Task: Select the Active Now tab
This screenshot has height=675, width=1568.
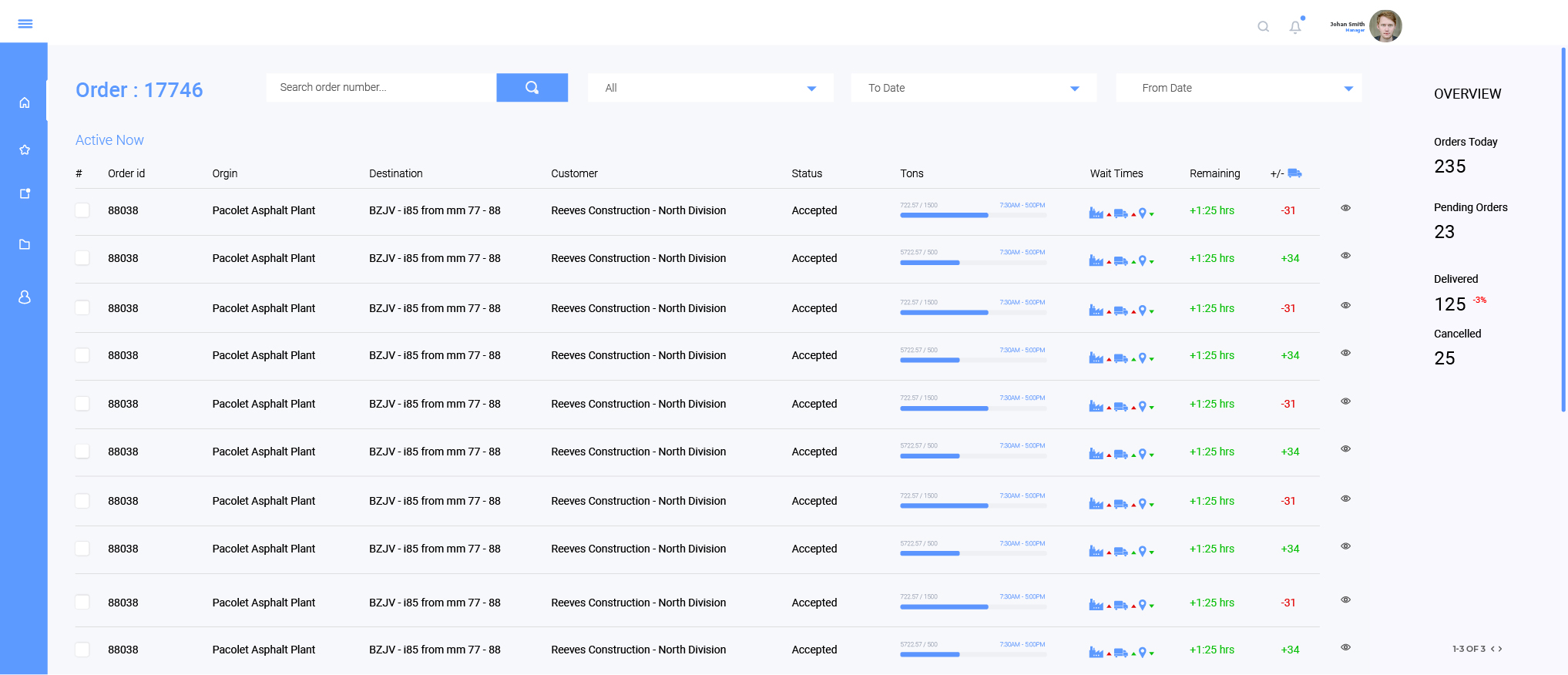Action: click(x=109, y=140)
